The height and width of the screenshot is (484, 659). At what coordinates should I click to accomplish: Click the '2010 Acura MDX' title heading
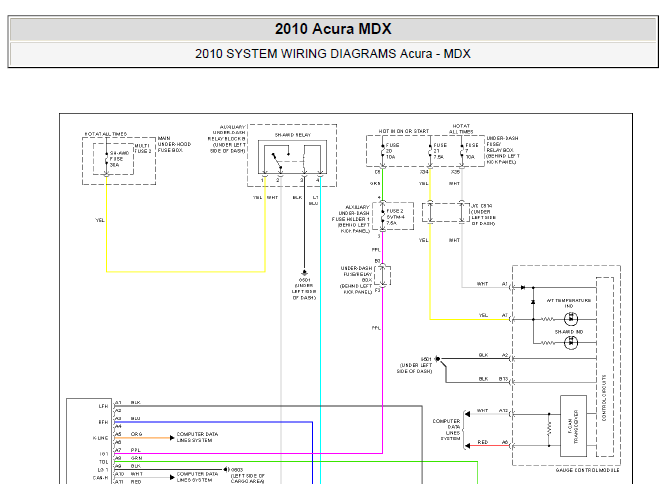[x=333, y=29]
